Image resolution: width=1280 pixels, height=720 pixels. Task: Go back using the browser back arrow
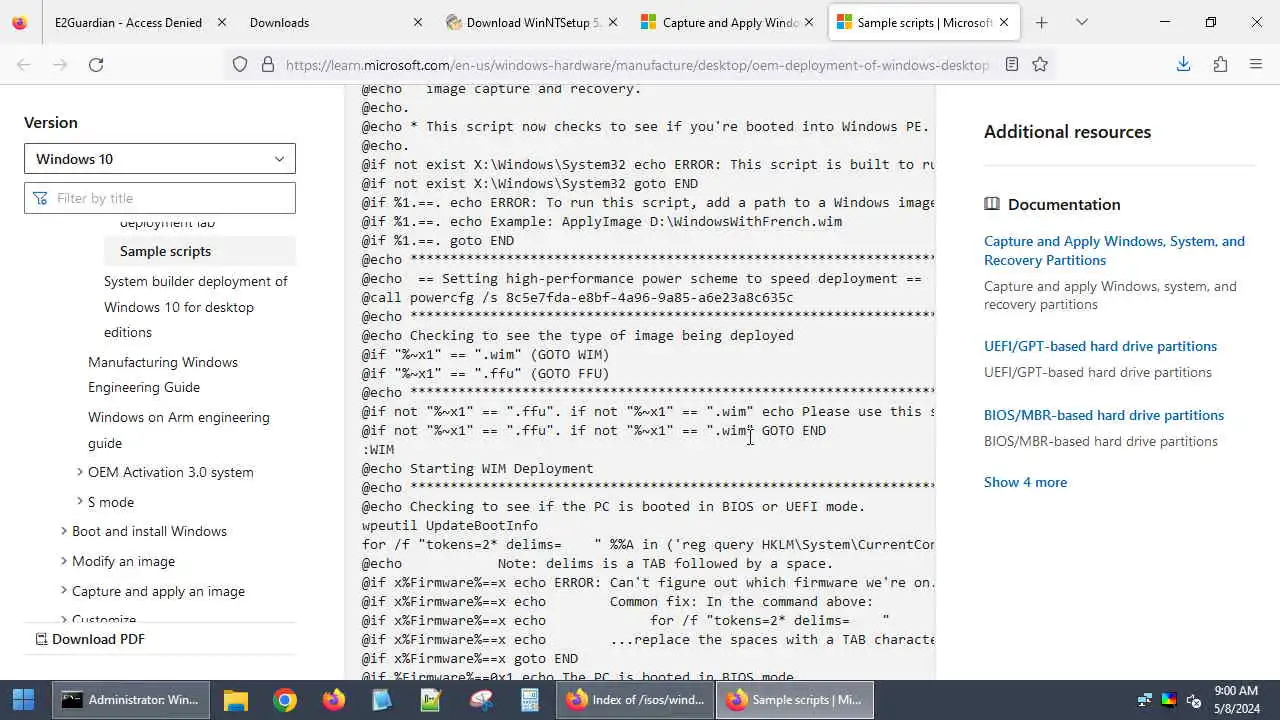coord(24,64)
